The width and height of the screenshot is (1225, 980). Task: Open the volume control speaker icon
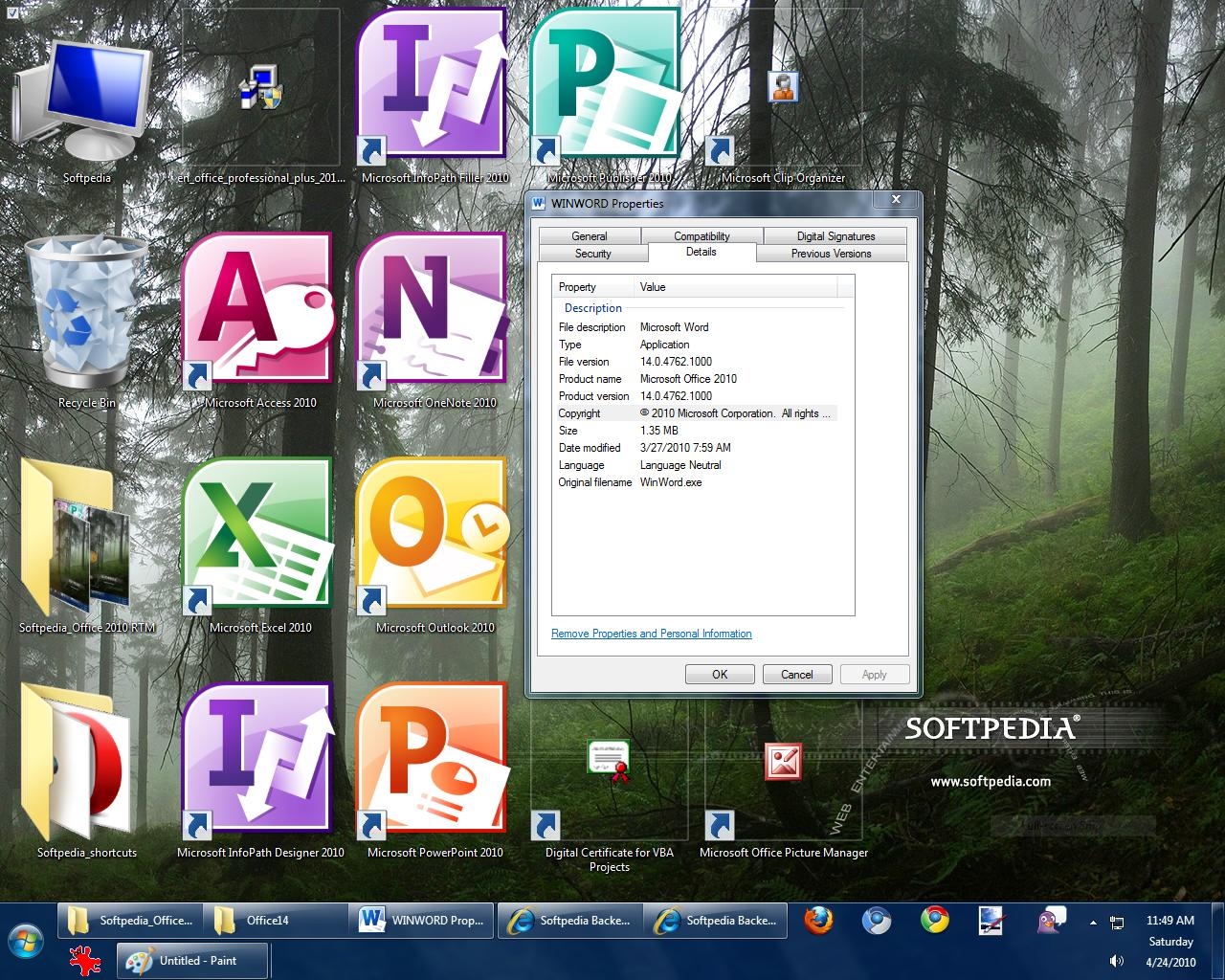pyautogui.click(x=1116, y=961)
